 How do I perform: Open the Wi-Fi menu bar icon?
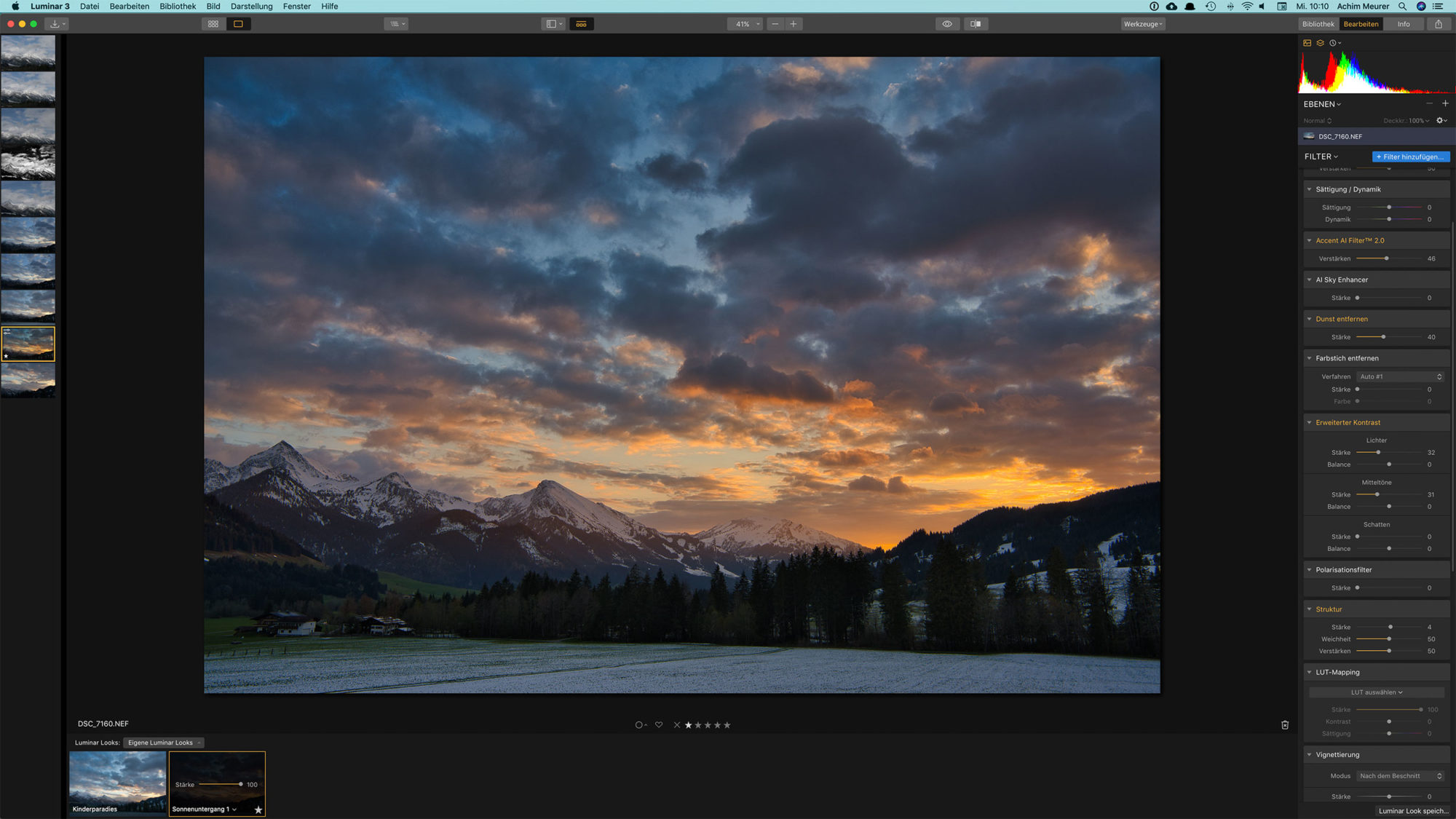(x=1247, y=6)
